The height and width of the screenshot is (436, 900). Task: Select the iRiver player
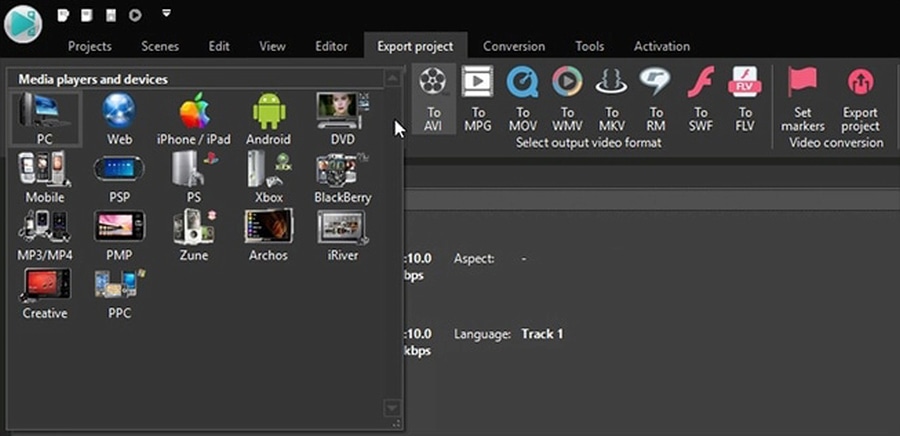click(x=343, y=235)
